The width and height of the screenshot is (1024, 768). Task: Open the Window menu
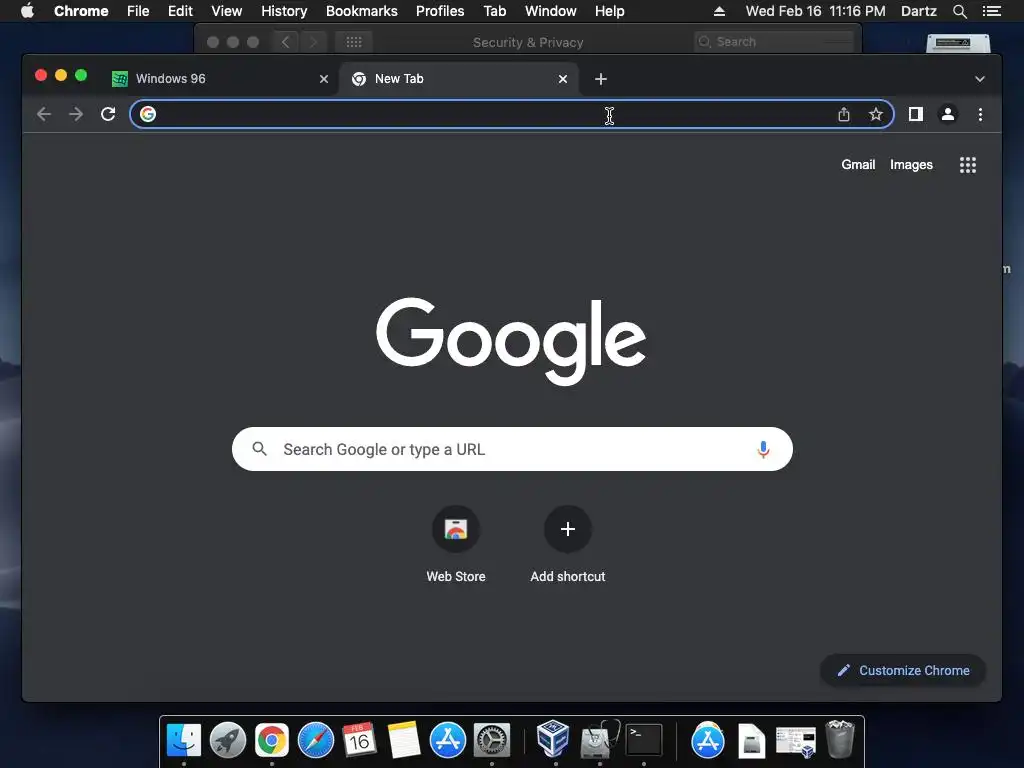coord(551,11)
